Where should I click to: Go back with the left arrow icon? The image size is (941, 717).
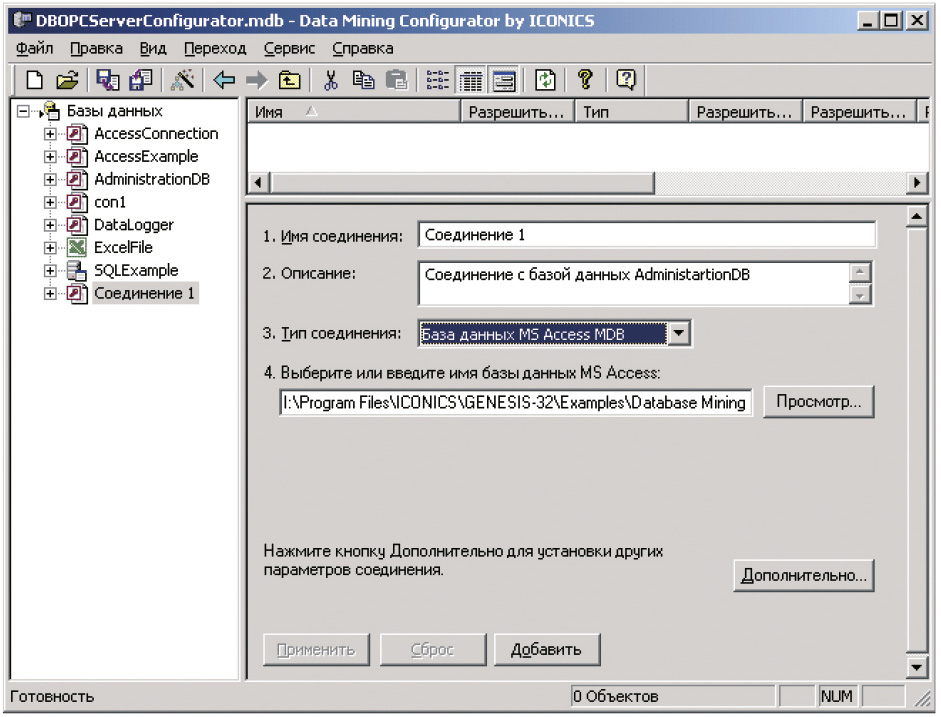[x=224, y=80]
